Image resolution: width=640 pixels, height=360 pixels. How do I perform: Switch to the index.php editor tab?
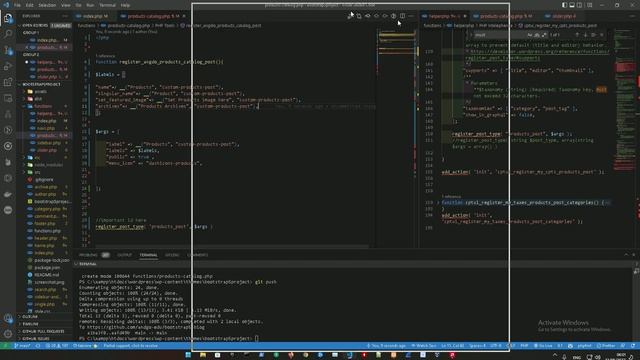95,16
